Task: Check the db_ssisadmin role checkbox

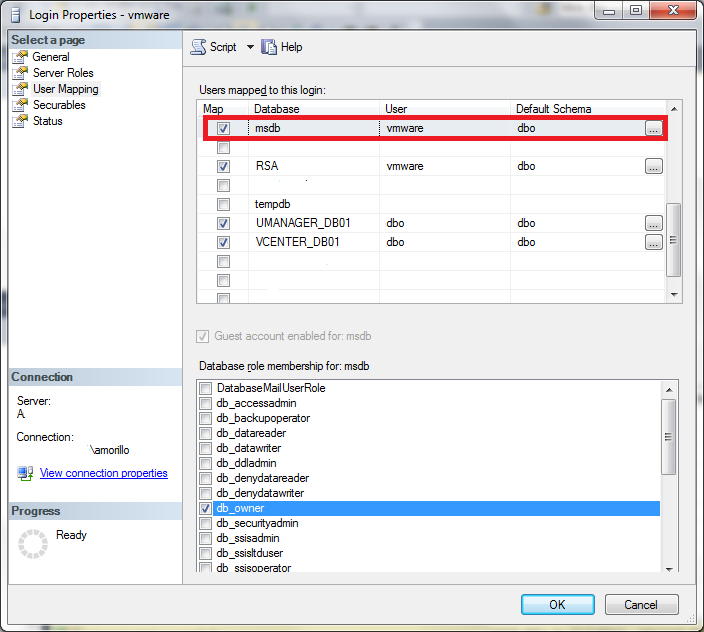Action: pos(206,538)
